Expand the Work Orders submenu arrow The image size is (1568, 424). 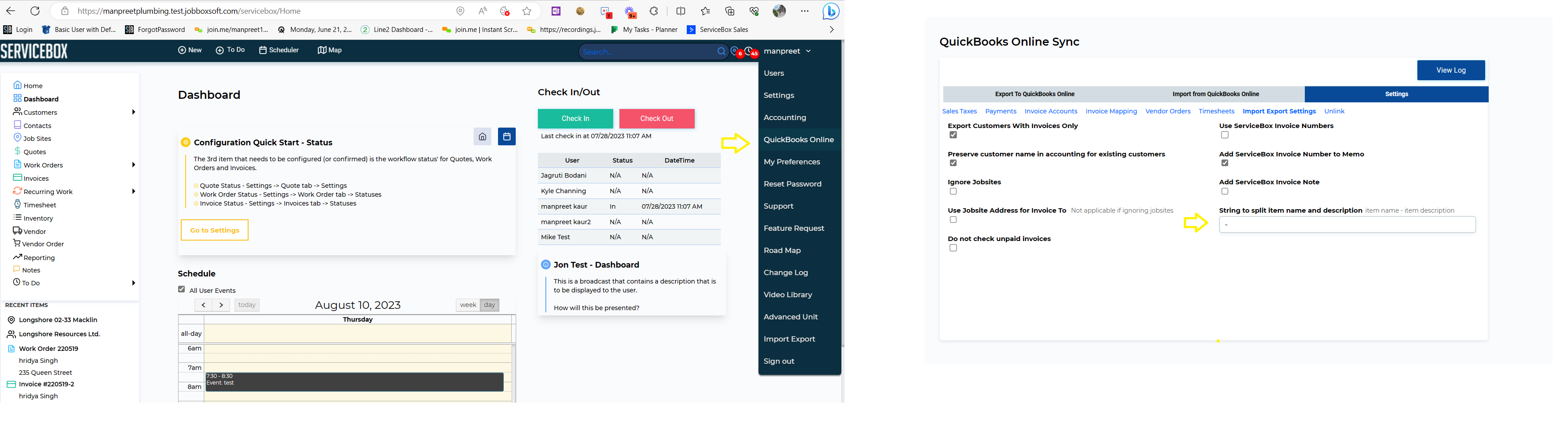(x=133, y=165)
